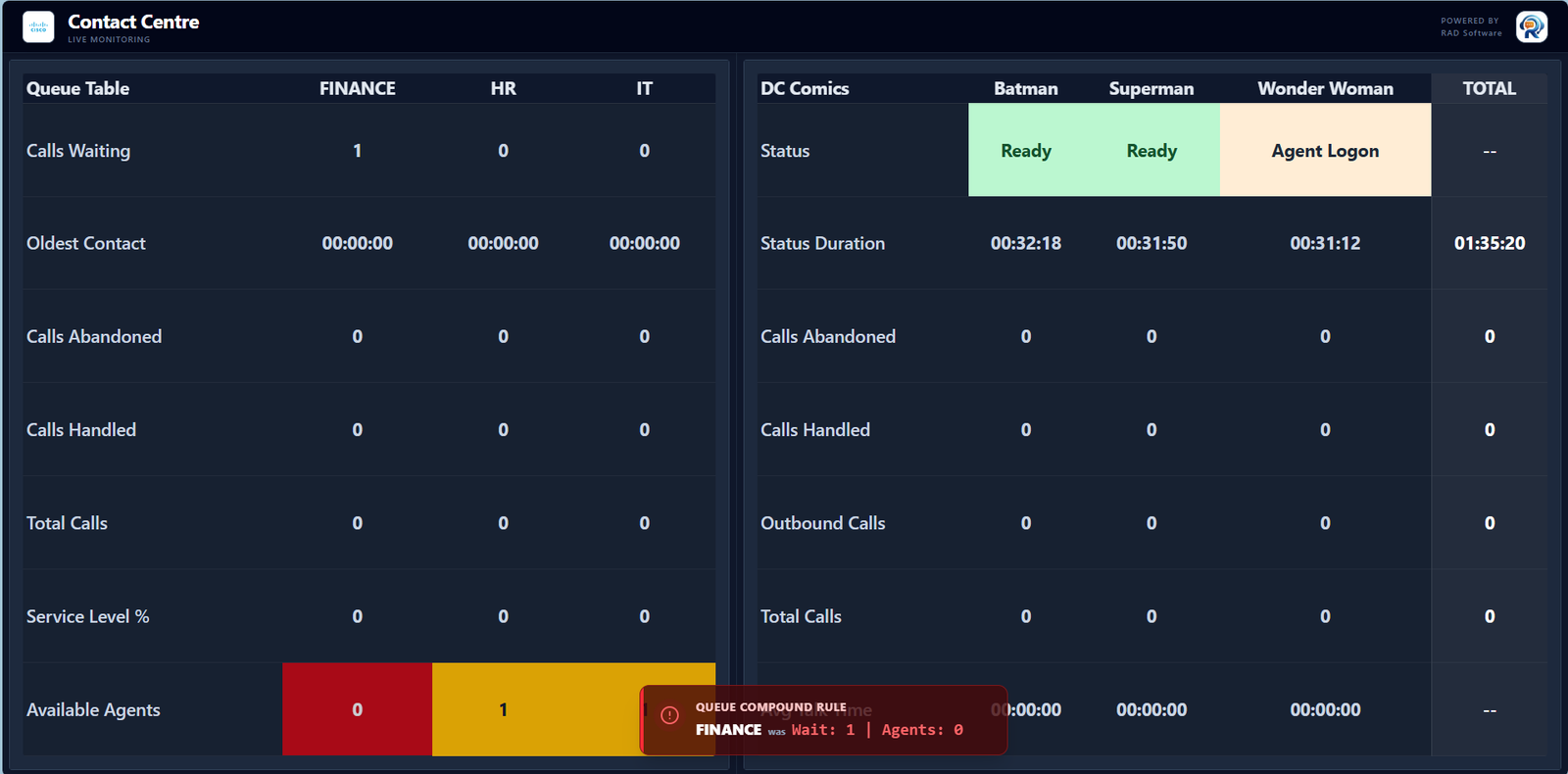Image resolution: width=1568 pixels, height=774 pixels.
Task: Click the red FINANCE Available Agents cell
Action: 358,709
